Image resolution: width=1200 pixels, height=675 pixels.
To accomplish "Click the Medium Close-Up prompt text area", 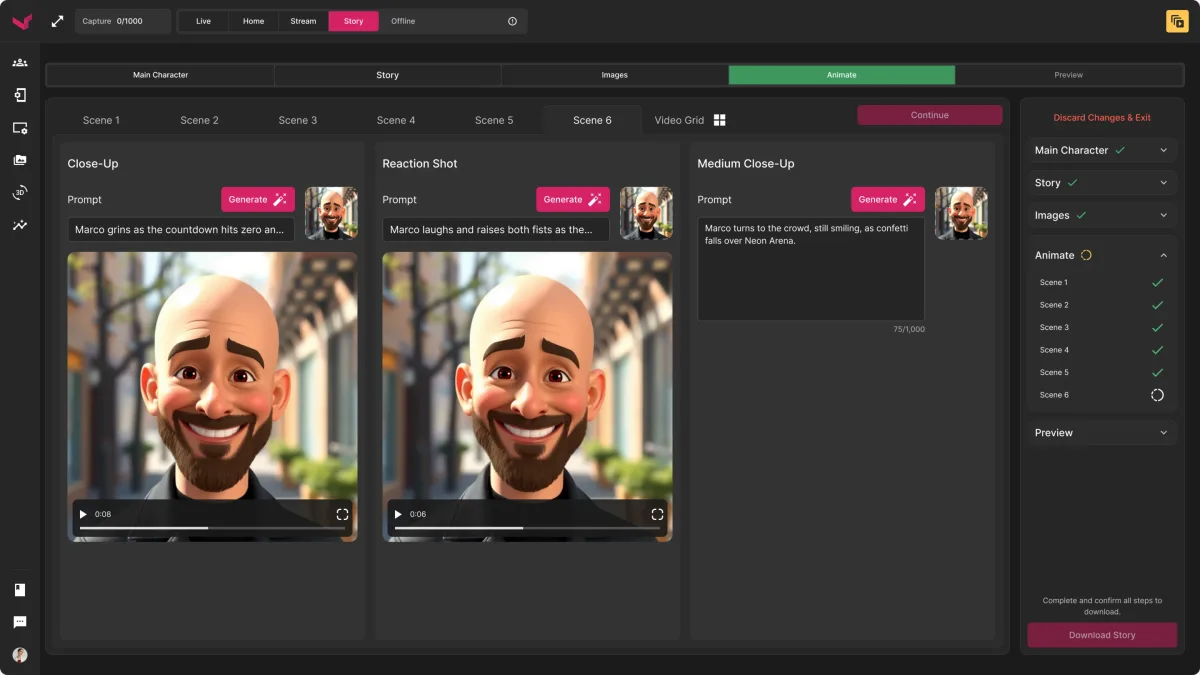I will [x=811, y=270].
